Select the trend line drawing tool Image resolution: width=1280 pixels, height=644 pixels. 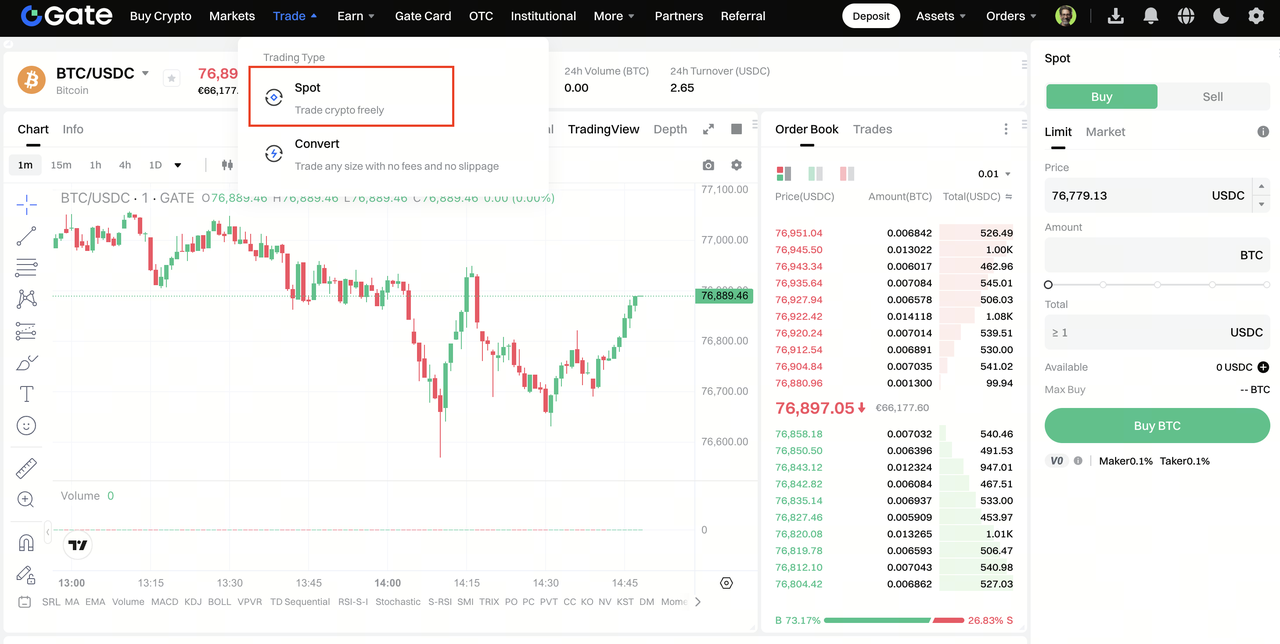coord(27,236)
